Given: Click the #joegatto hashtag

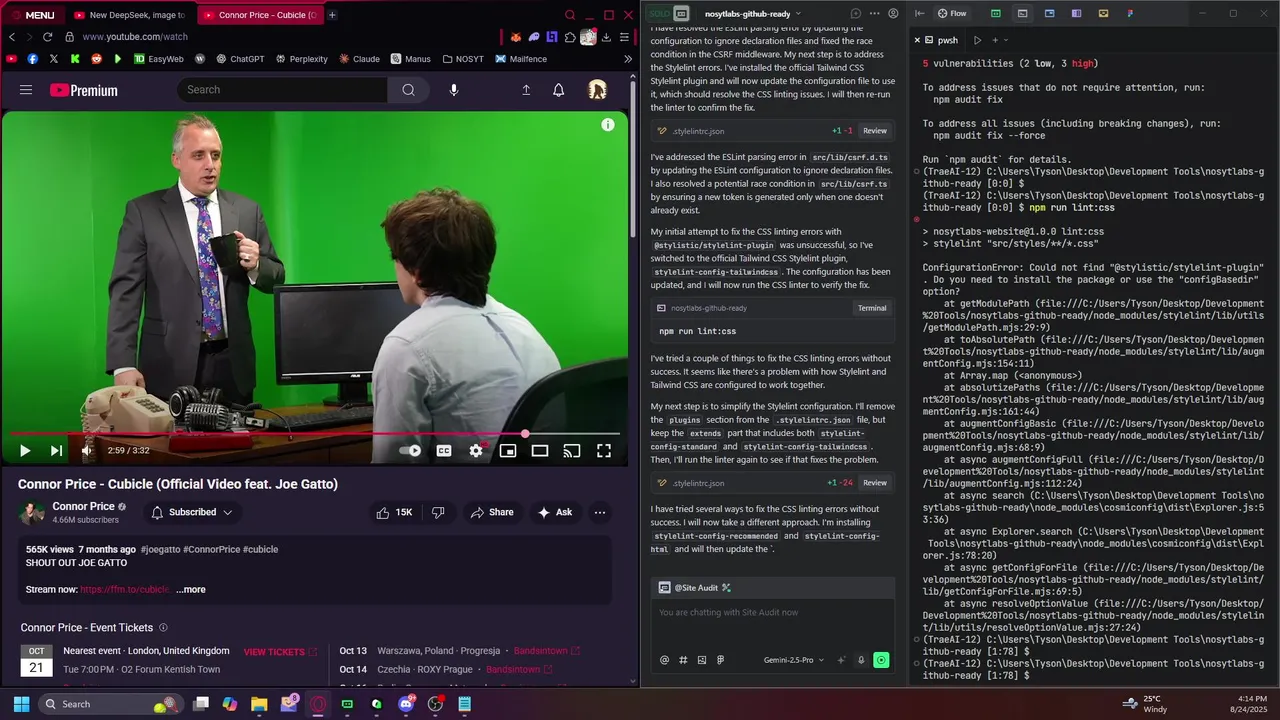Looking at the screenshot, I should (160, 549).
